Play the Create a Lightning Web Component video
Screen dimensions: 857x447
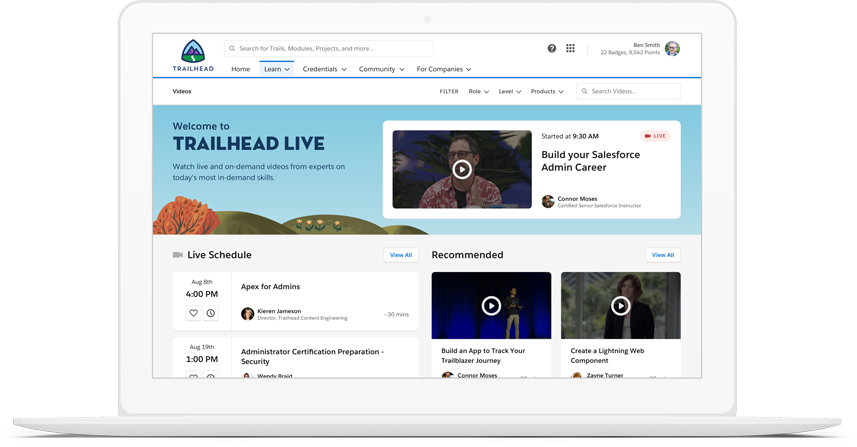tap(620, 305)
